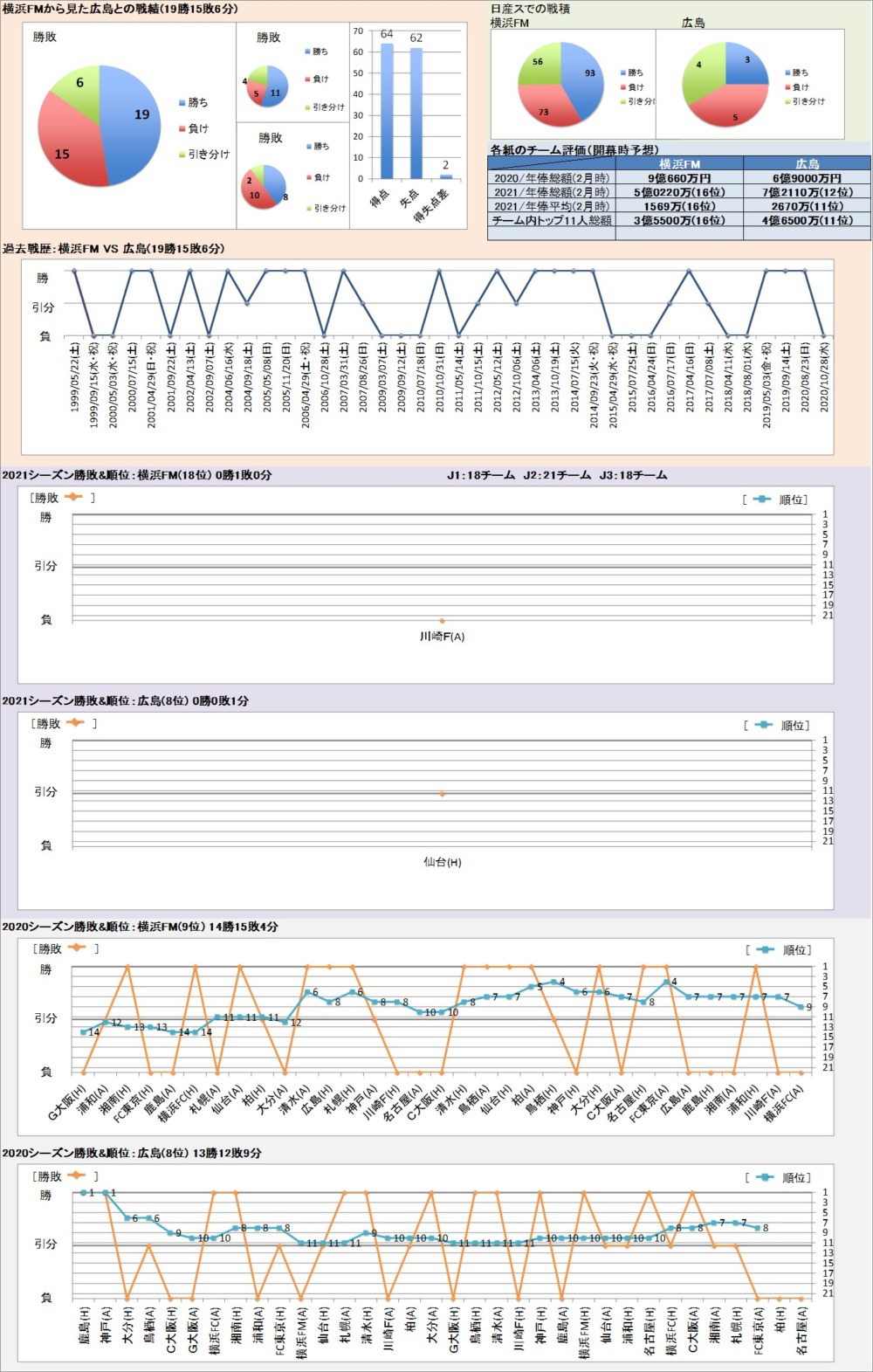Click the G大阪(H) label in 2020 横浜FM chart

click(67, 1104)
